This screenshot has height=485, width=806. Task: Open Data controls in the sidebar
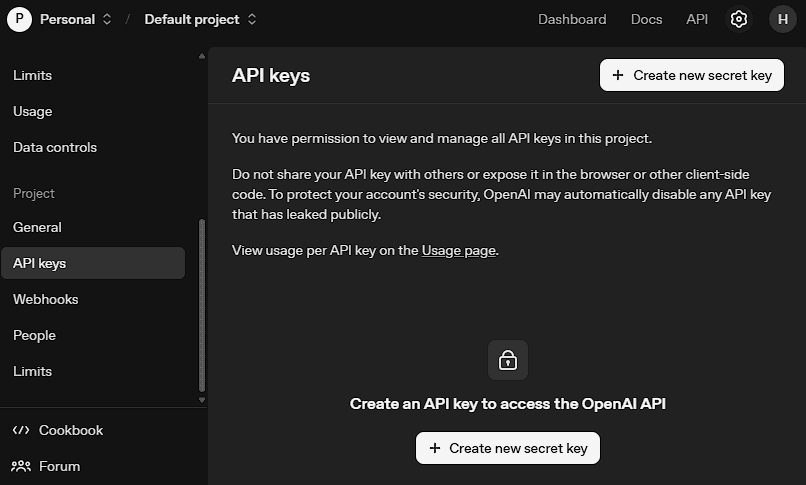pyautogui.click(x=55, y=147)
